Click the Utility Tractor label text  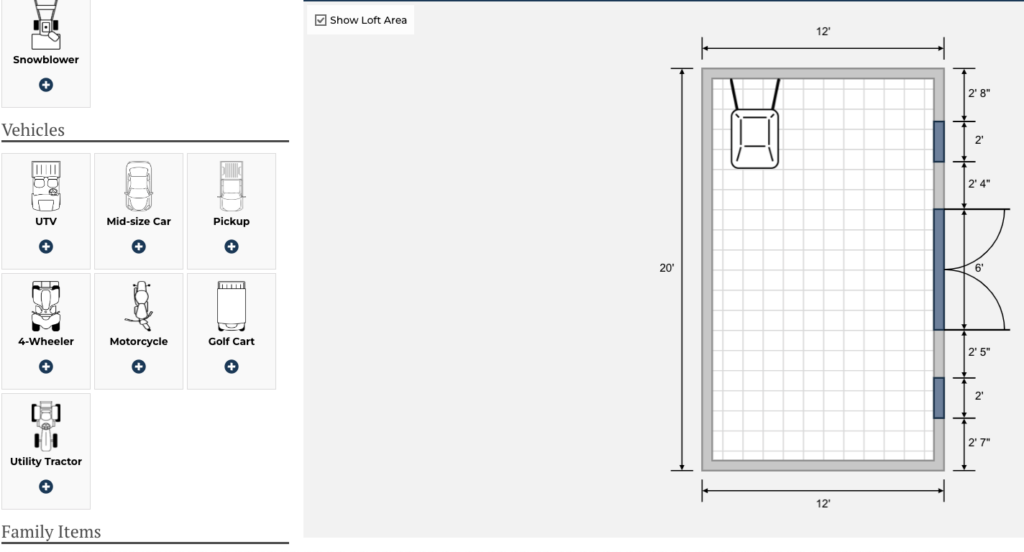pos(46,462)
